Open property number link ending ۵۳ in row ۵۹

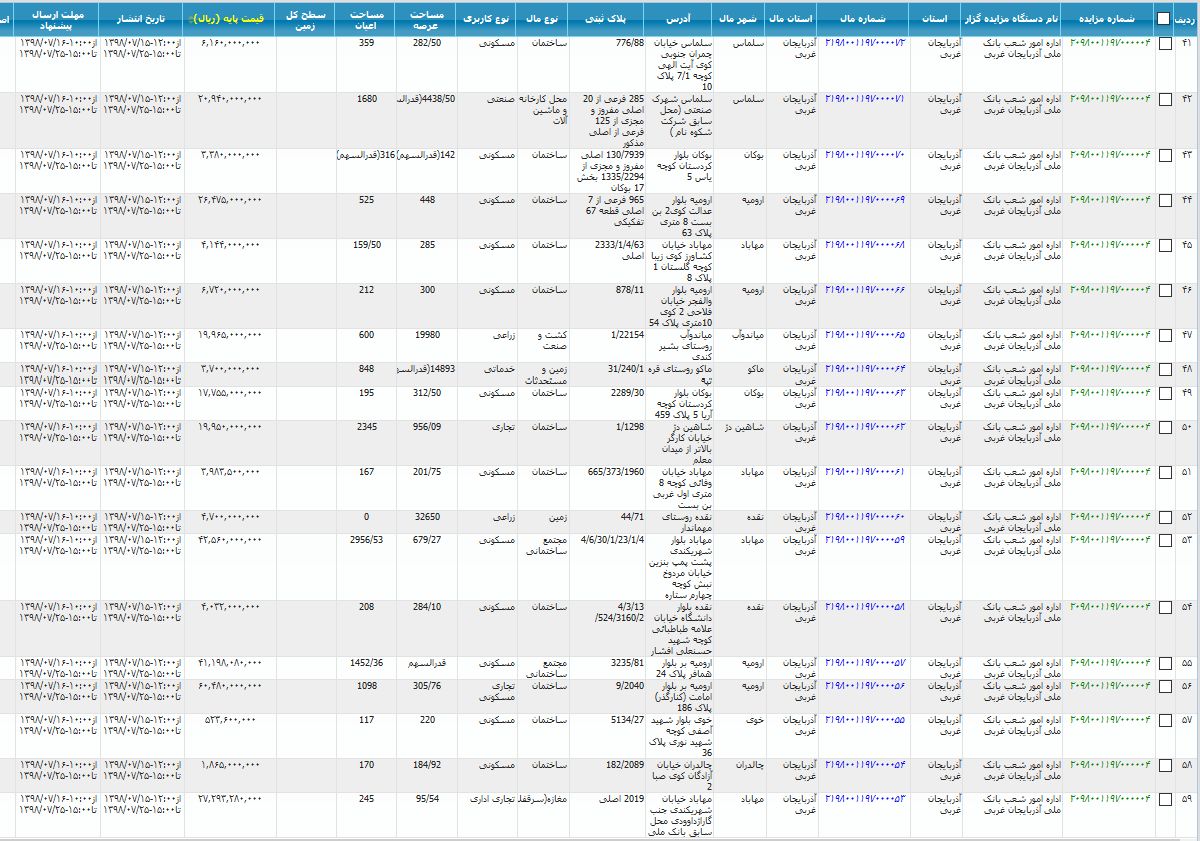[866, 799]
